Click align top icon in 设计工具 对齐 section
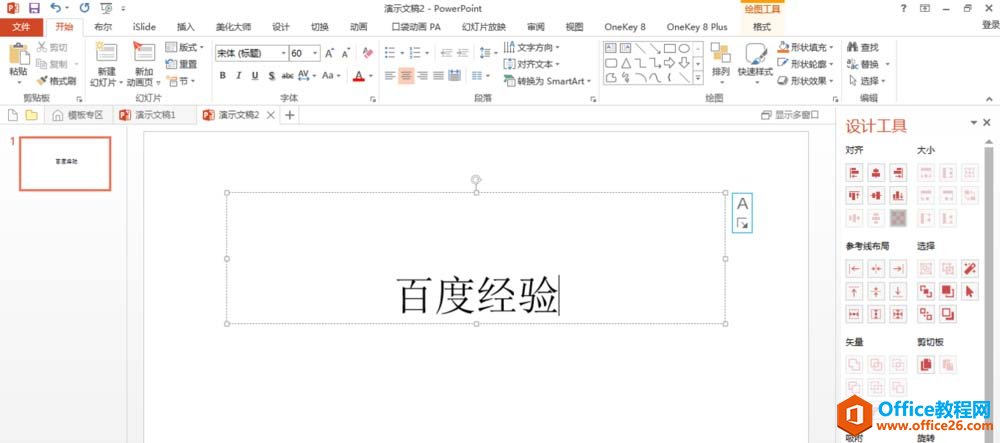Screen dimensions: 1000x443 855,195
